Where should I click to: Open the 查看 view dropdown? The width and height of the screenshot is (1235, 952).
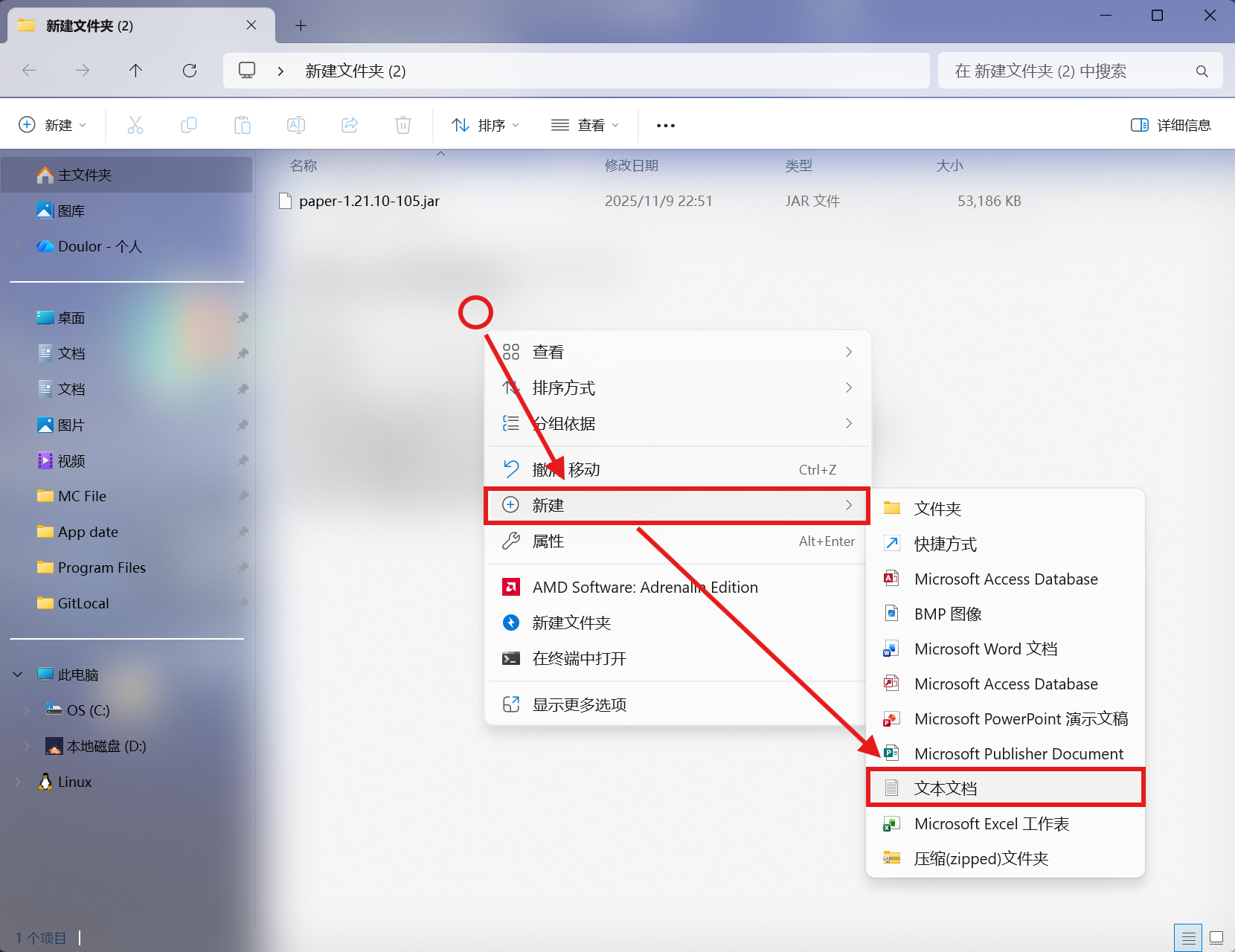point(586,124)
